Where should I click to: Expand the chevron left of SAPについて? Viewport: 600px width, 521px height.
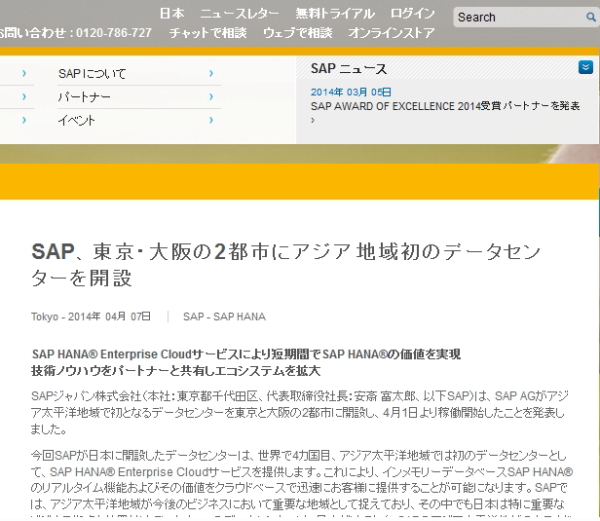(x=23, y=74)
